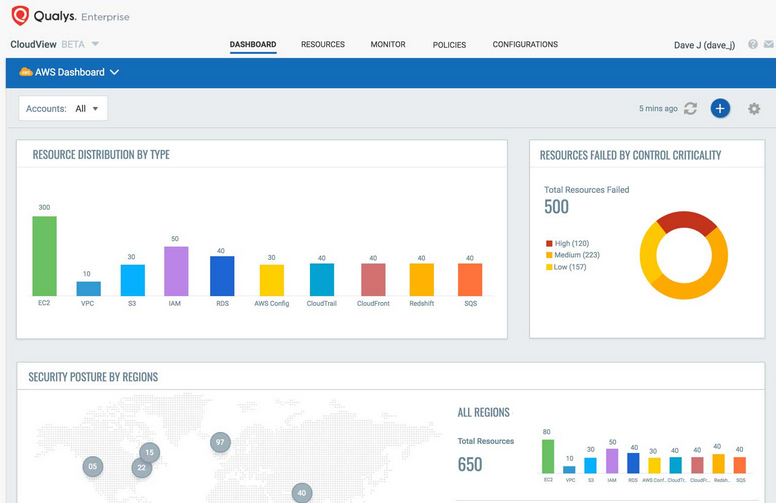Click the SQS bar in All Regions chart
The height and width of the screenshot is (503, 776).
tap(739, 465)
